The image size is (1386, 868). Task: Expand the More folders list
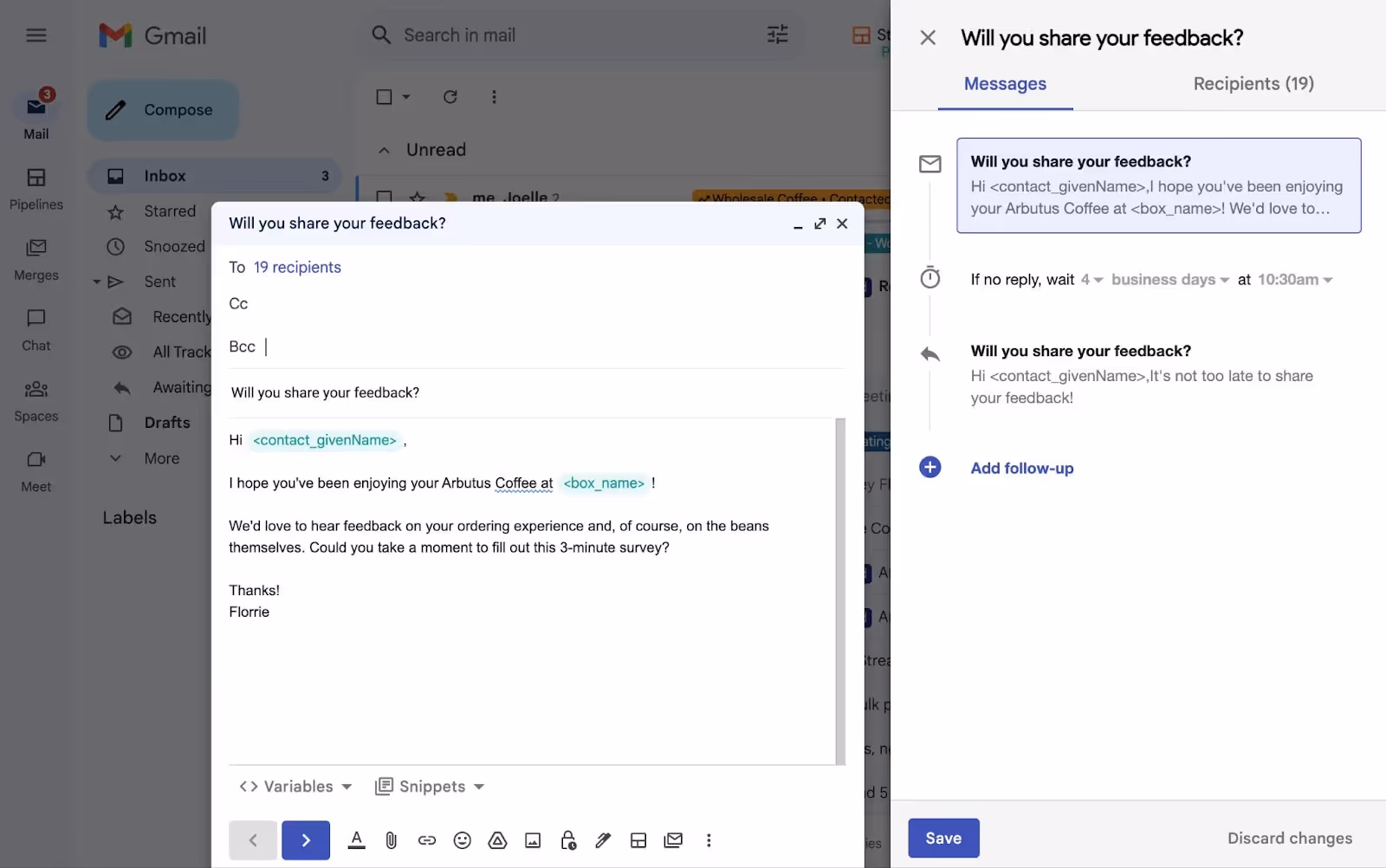coord(161,458)
